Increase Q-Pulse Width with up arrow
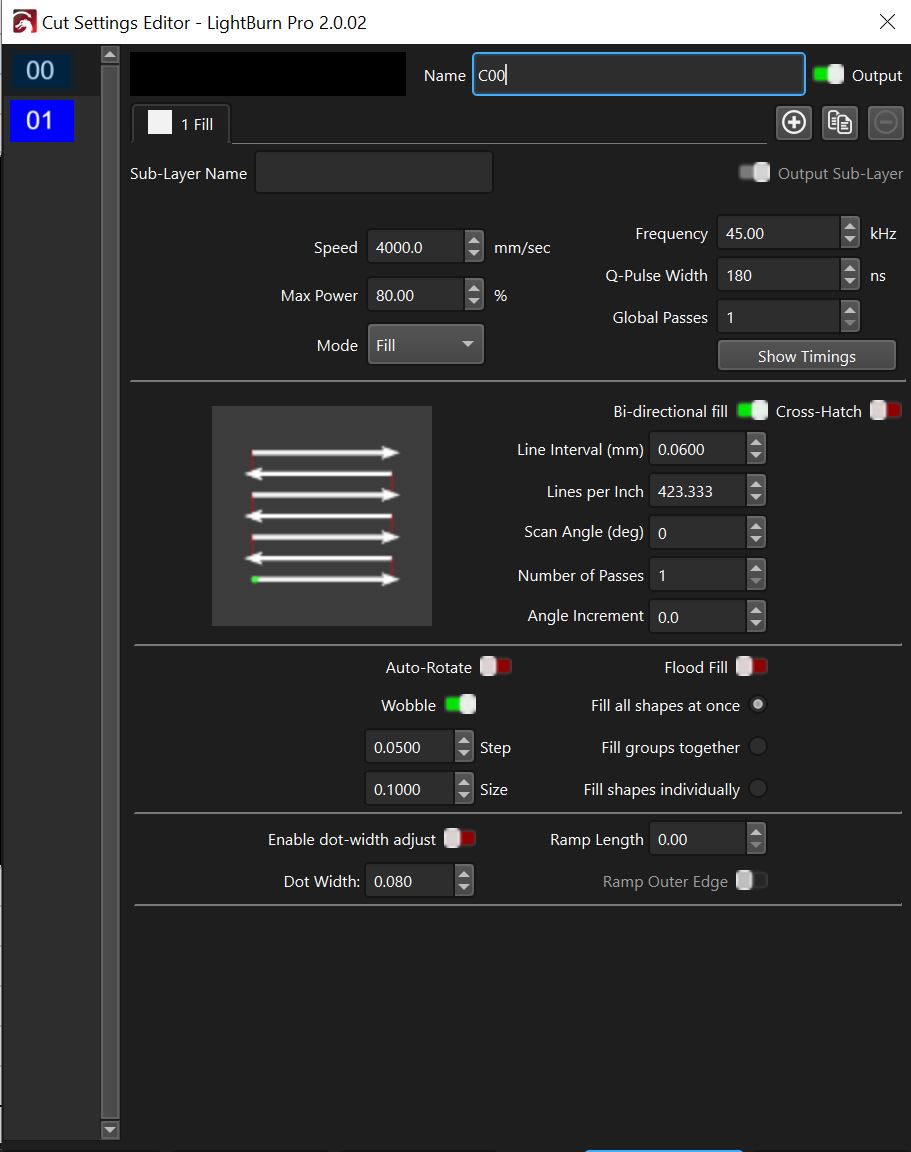The width and height of the screenshot is (911, 1152). (850, 267)
